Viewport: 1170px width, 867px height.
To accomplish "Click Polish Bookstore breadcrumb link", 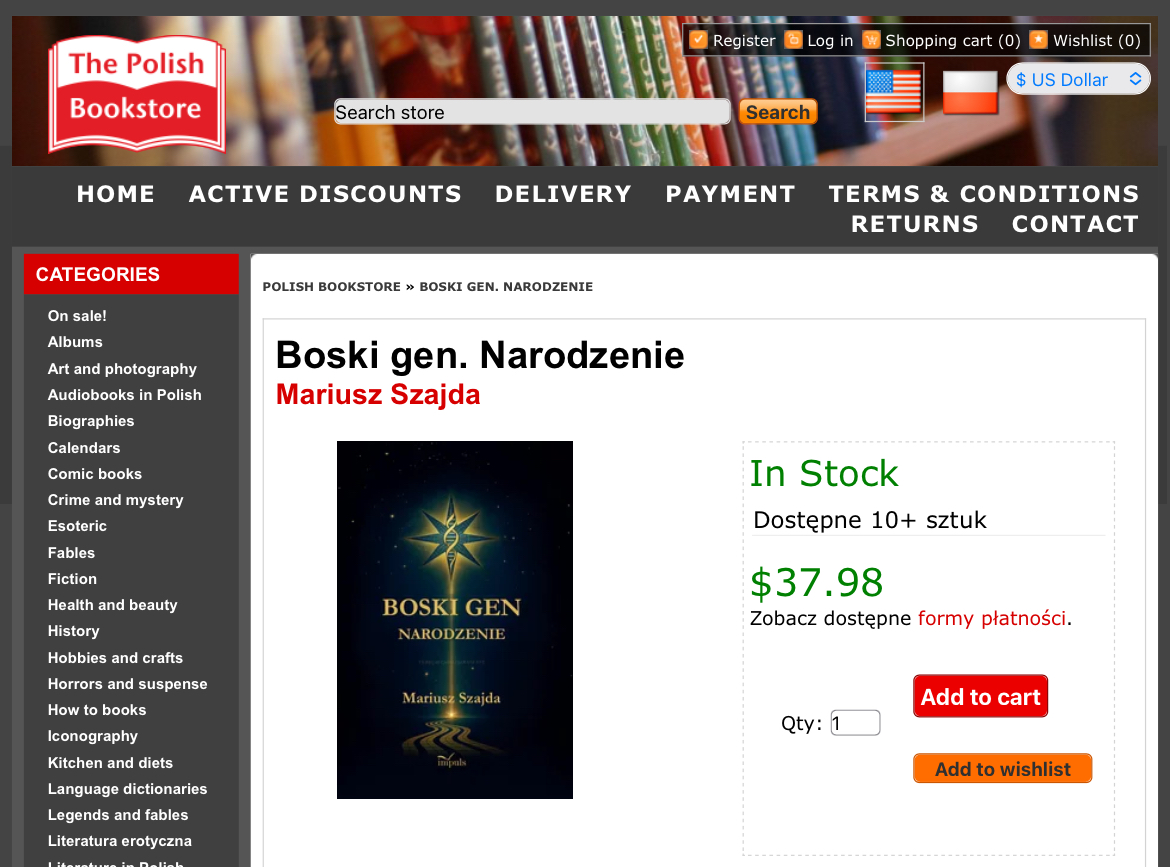I will pos(331,287).
